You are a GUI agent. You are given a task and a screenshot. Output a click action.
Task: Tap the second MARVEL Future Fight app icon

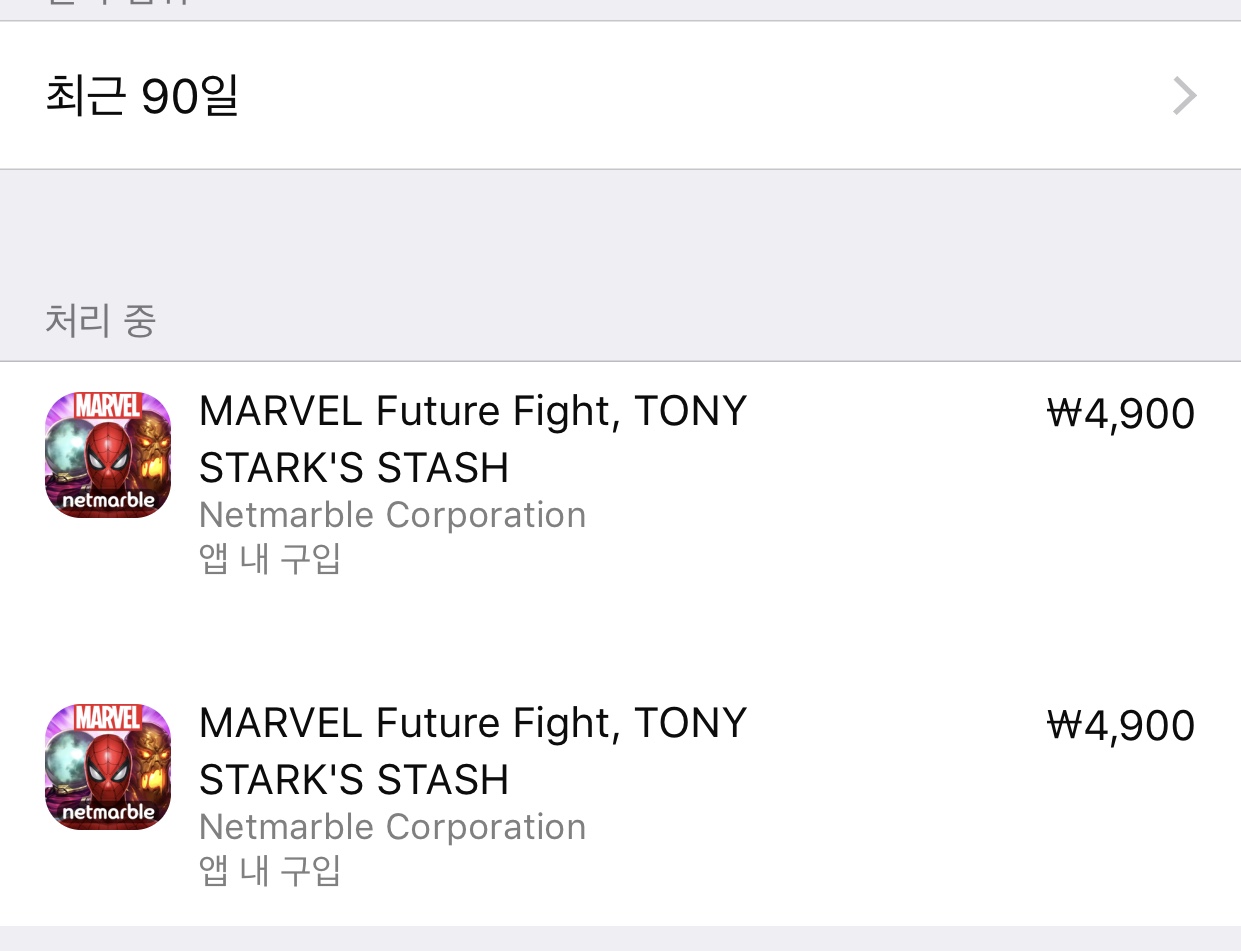pos(108,767)
